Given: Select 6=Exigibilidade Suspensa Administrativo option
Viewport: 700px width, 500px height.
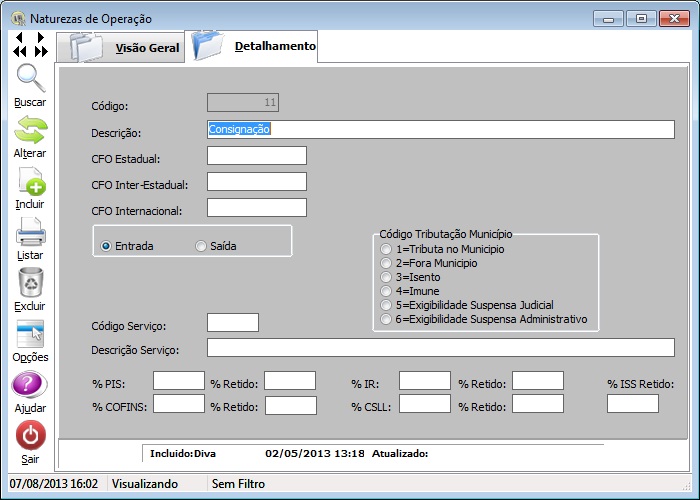Looking at the screenshot, I should (386, 320).
